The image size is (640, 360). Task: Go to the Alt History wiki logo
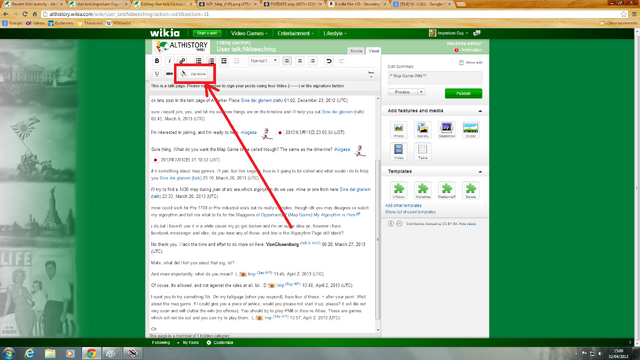point(182,47)
